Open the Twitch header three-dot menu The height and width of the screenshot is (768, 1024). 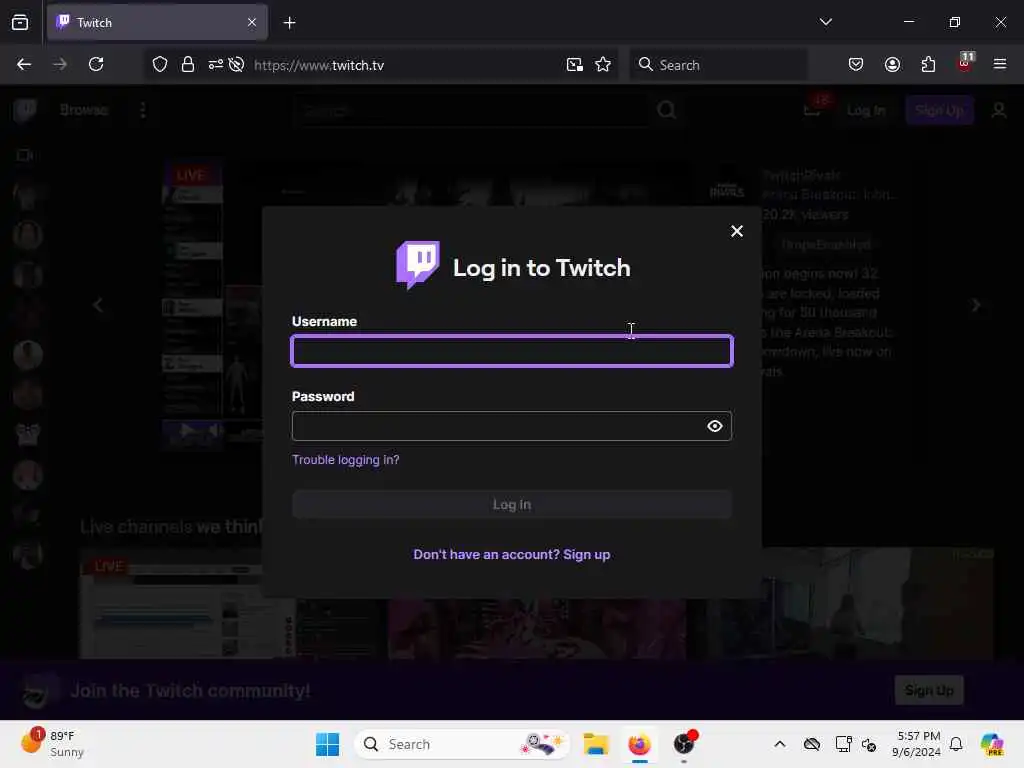point(142,110)
